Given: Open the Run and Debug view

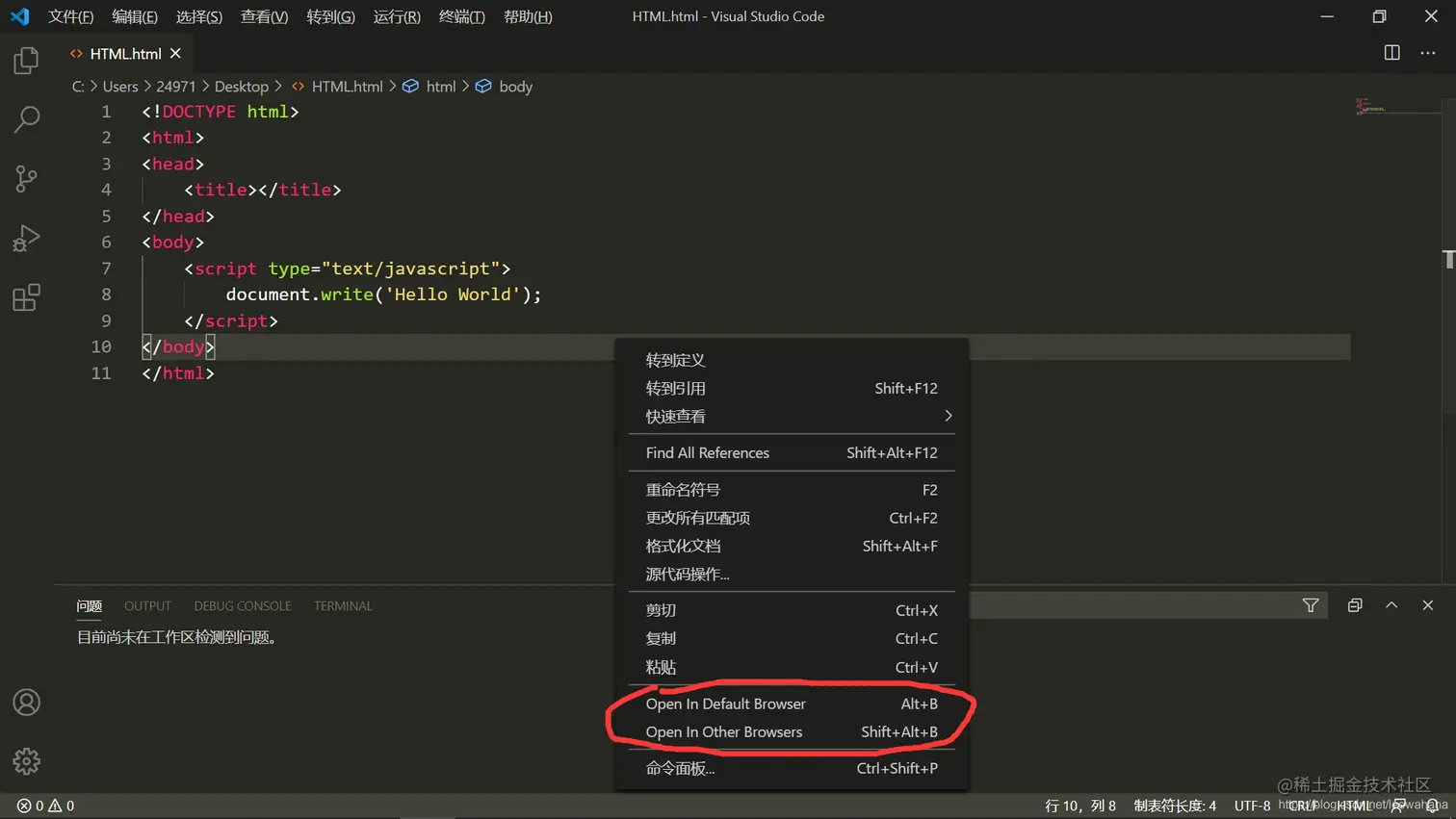Looking at the screenshot, I should tap(26, 238).
